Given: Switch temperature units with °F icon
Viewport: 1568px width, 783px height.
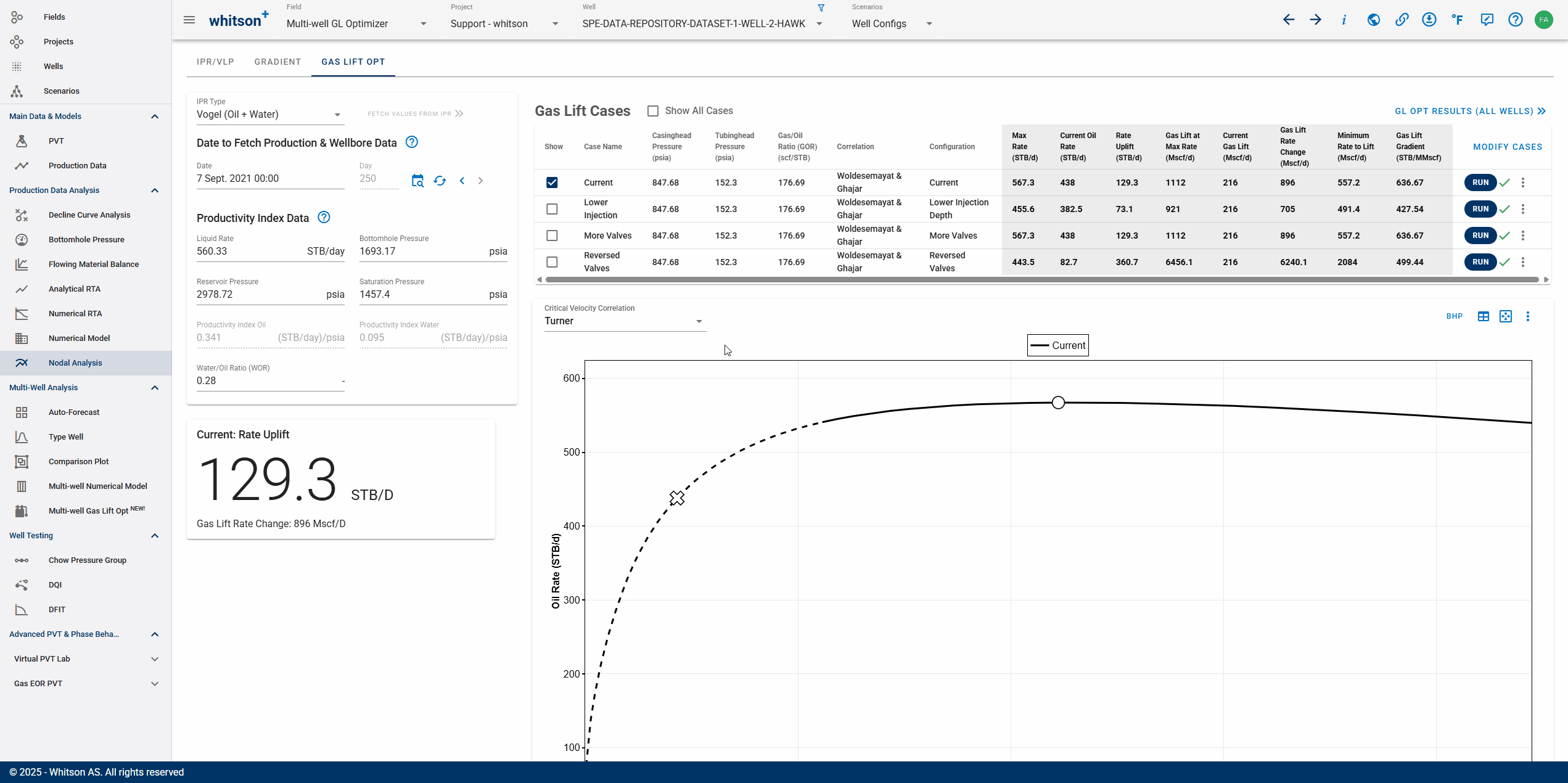Looking at the screenshot, I should coord(1458,20).
